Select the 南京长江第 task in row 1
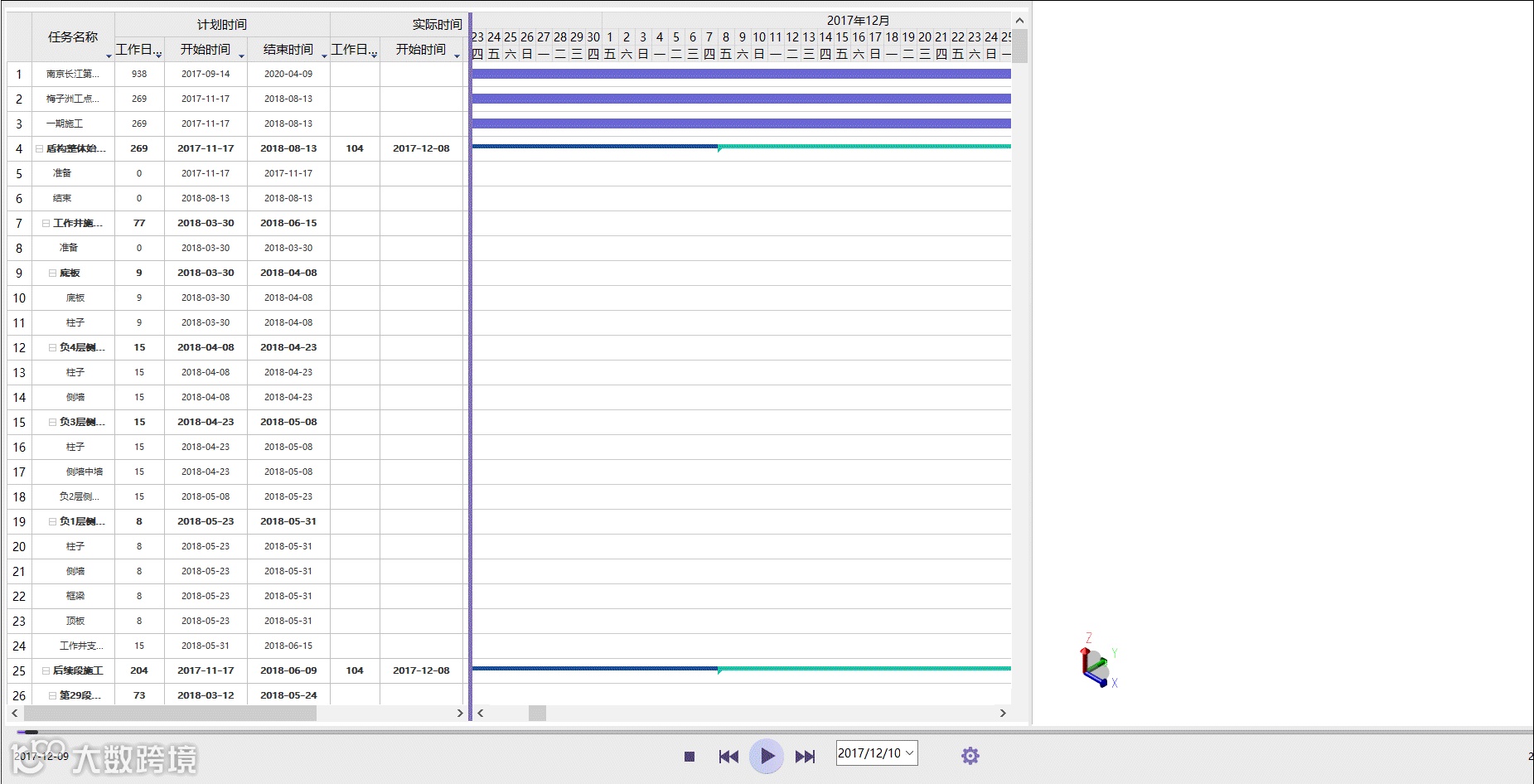The image size is (1534, 784). 73,74
